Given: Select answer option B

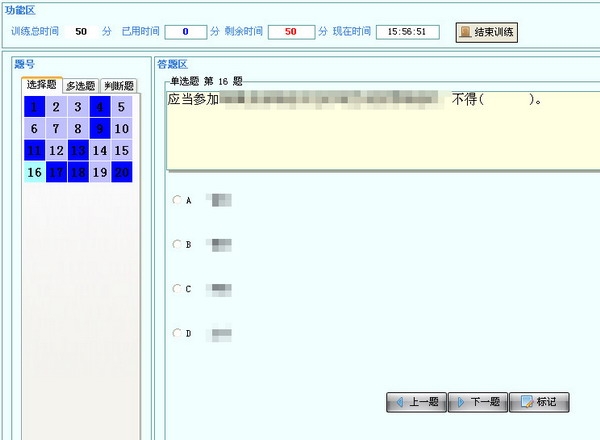Looking at the screenshot, I should click(177, 244).
